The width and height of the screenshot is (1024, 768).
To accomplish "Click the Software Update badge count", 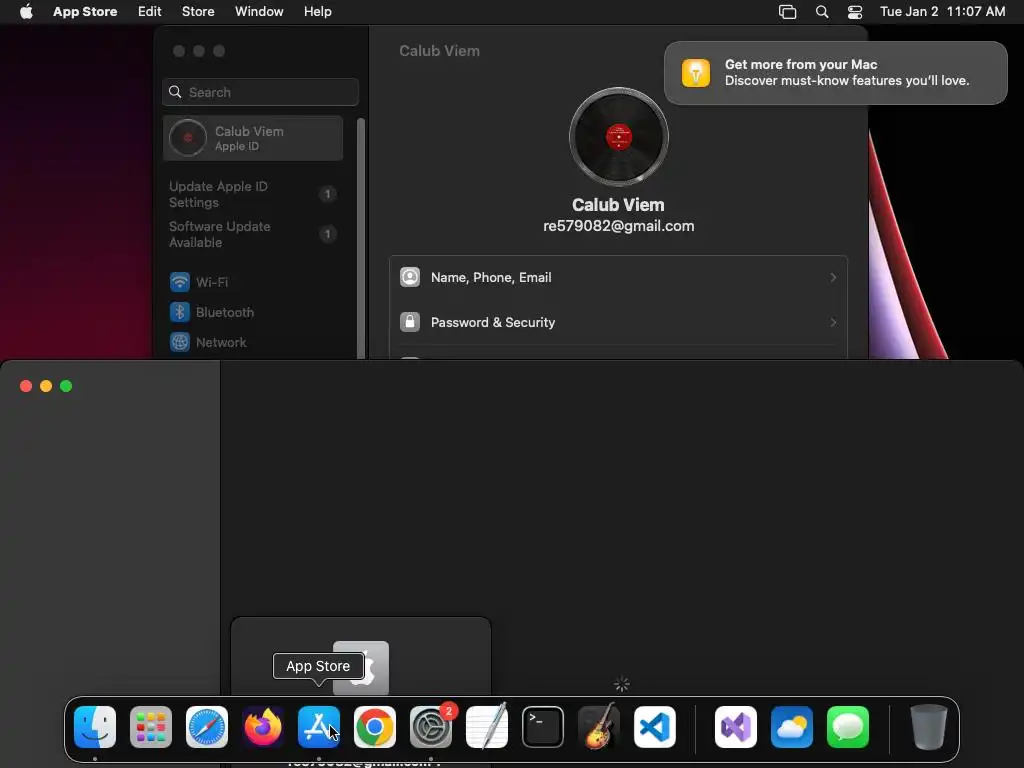I will [x=327, y=234].
